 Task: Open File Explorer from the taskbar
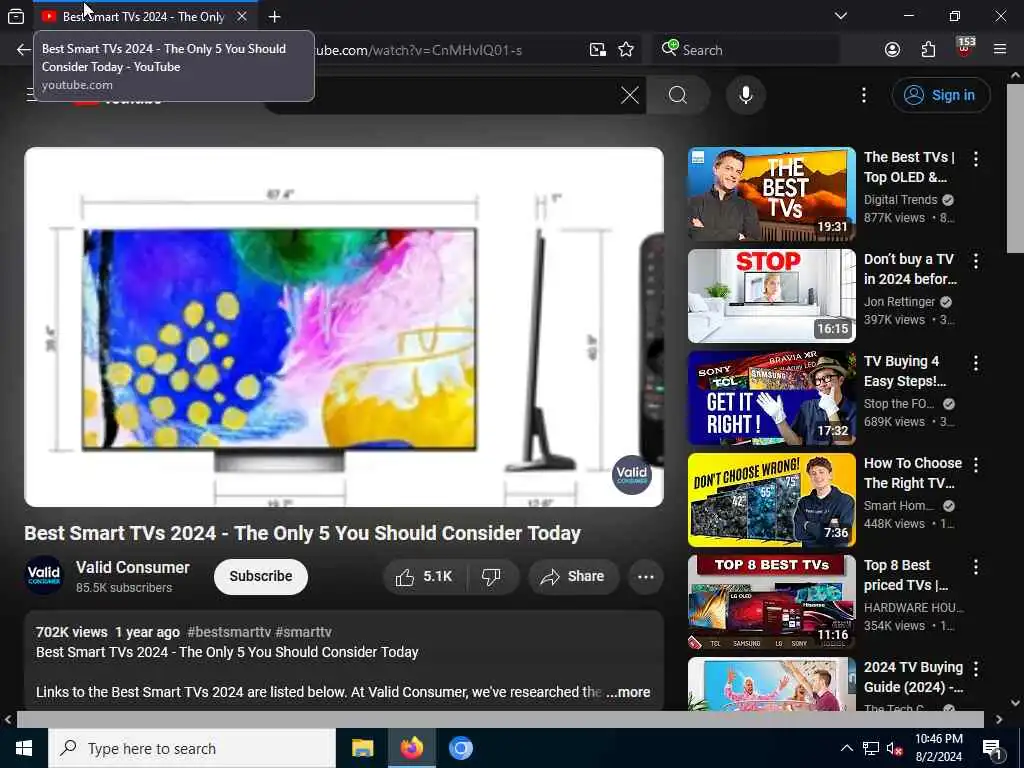point(362,748)
